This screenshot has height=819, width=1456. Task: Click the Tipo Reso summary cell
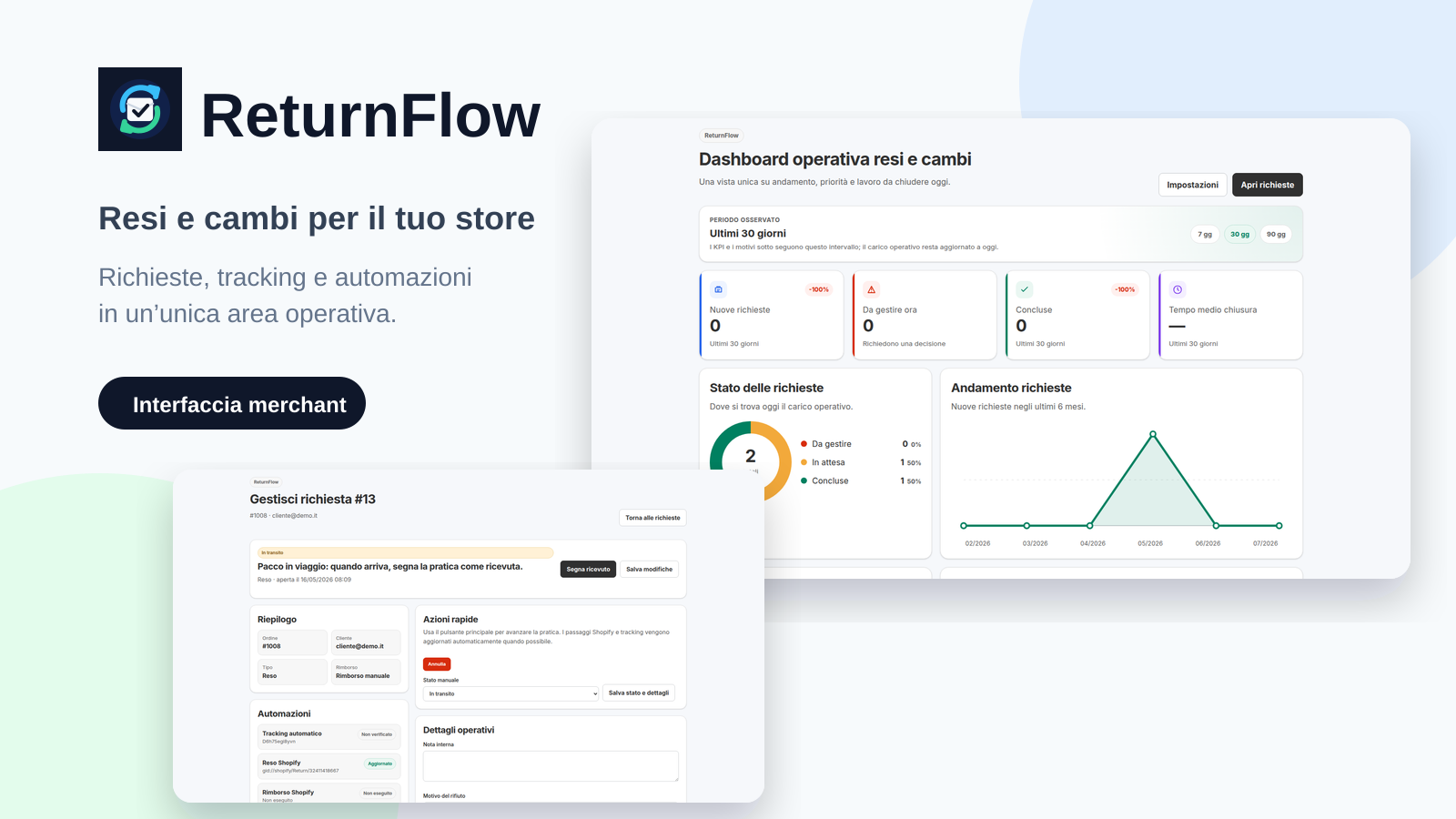pos(292,672)
